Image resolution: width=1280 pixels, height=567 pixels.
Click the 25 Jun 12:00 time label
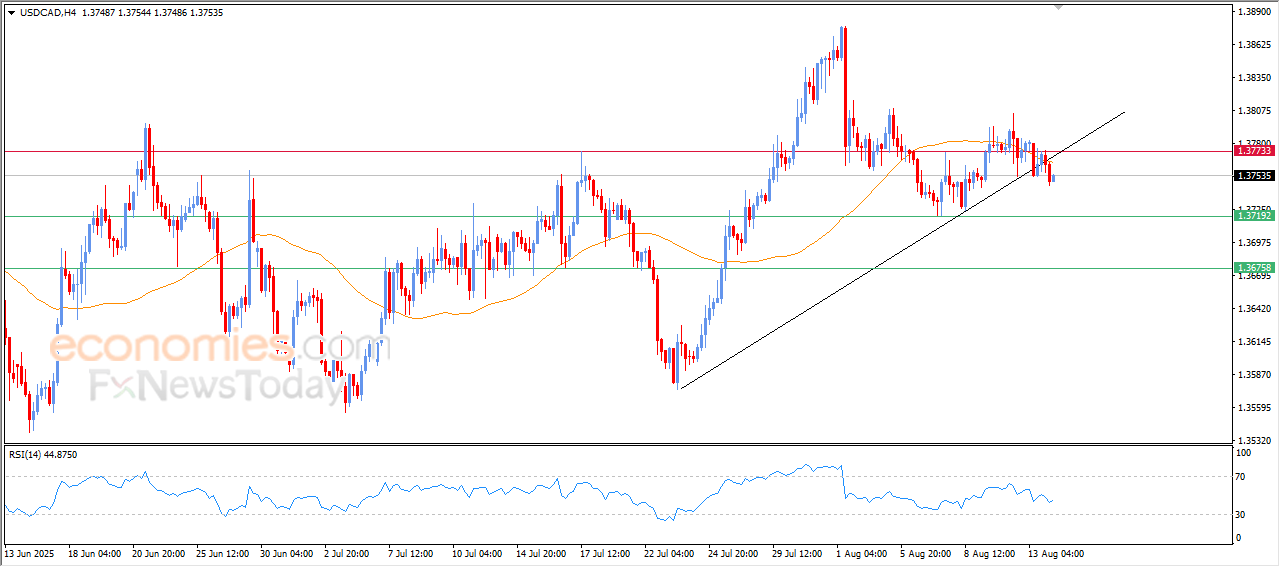point(223,553)
